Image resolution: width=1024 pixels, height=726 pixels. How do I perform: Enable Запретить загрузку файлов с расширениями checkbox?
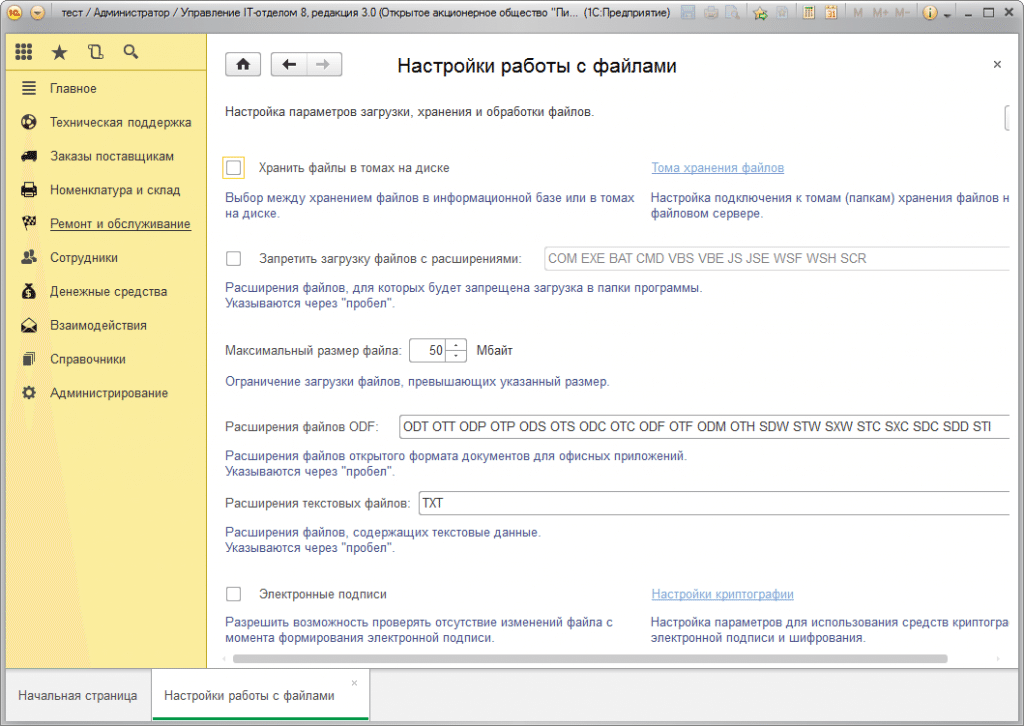233,259
